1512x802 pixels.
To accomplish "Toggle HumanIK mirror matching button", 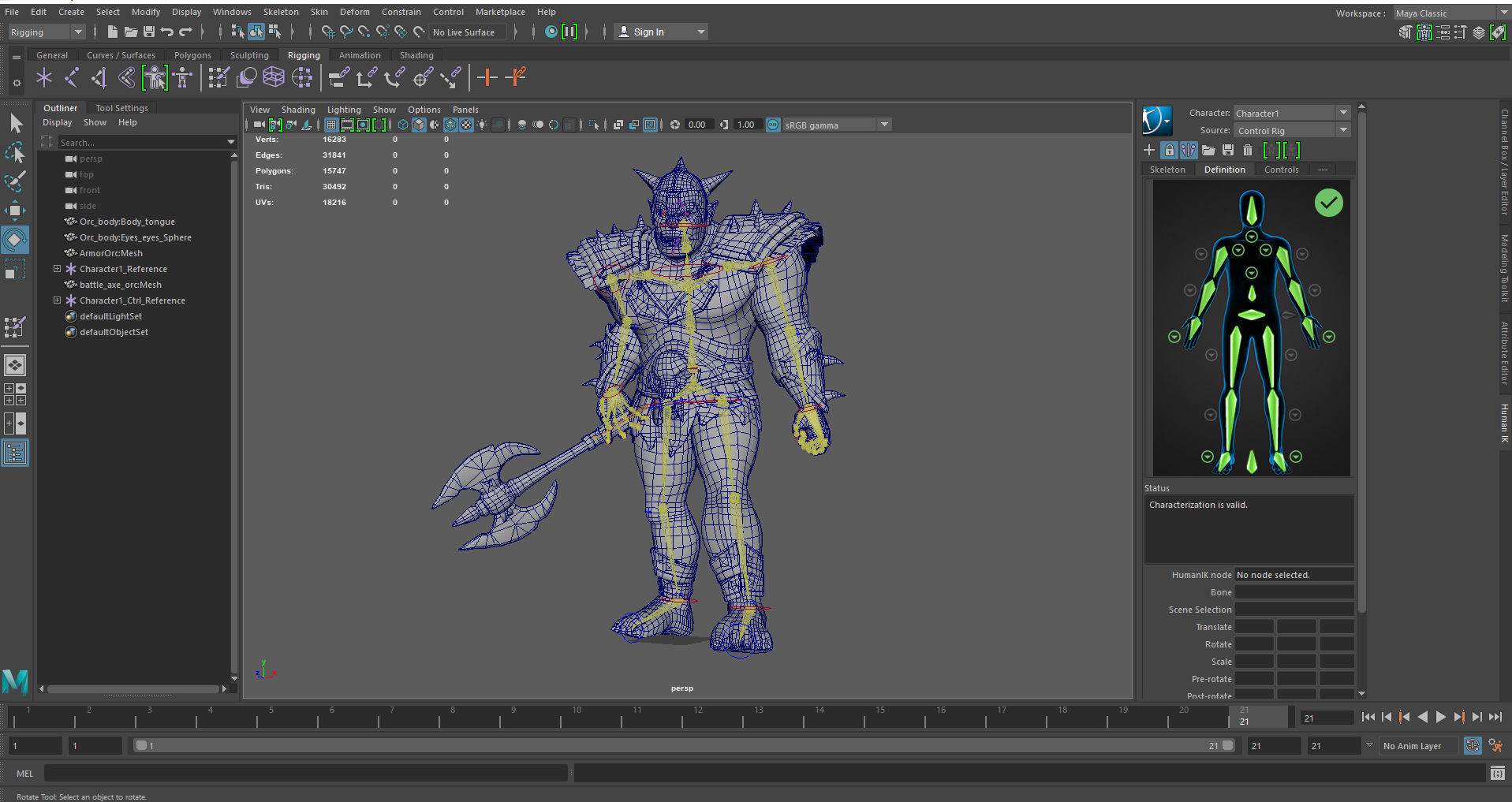I will pyautogui.click(x=1189, y=150).
